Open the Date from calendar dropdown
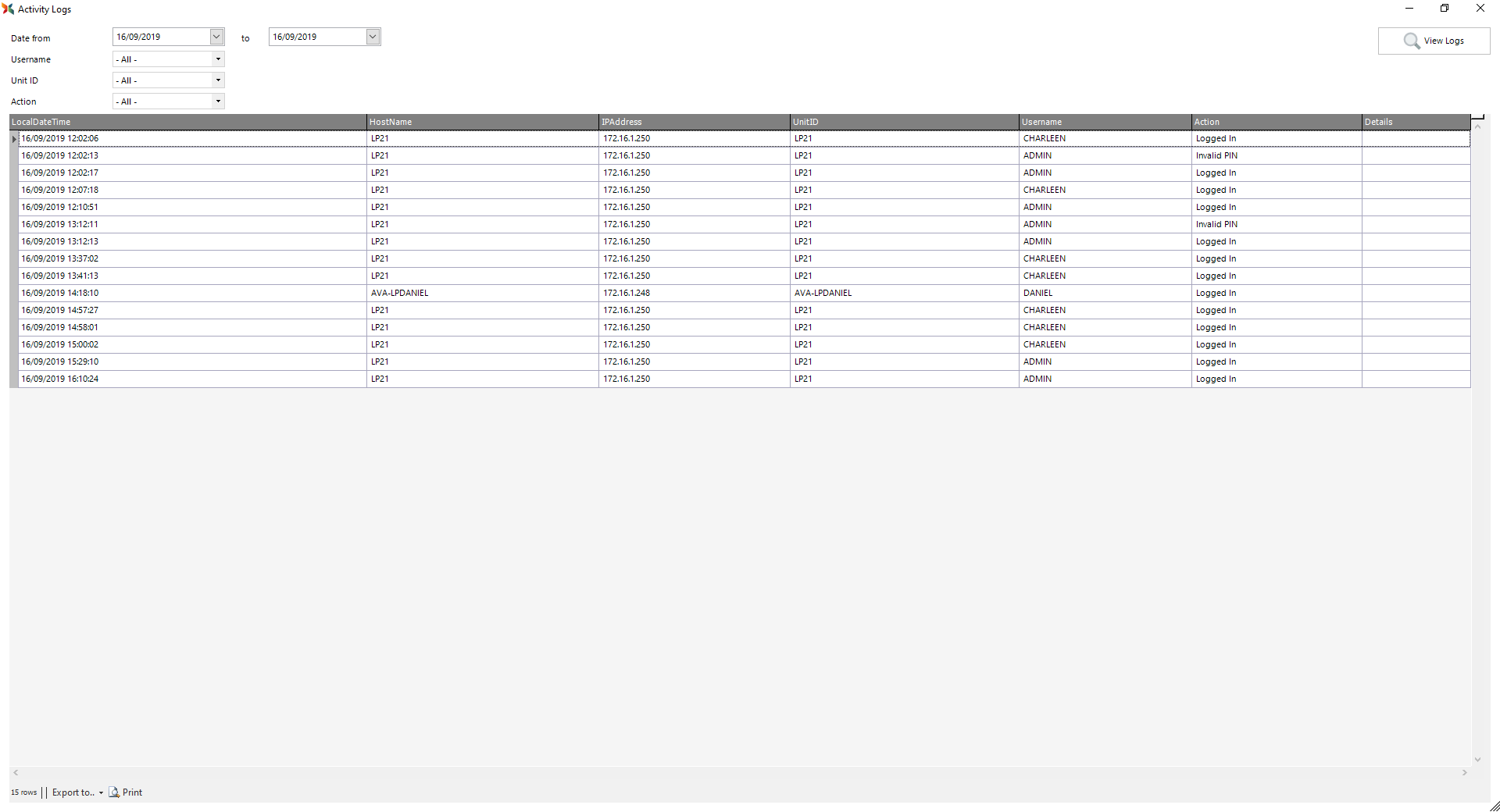 [216, 37]
